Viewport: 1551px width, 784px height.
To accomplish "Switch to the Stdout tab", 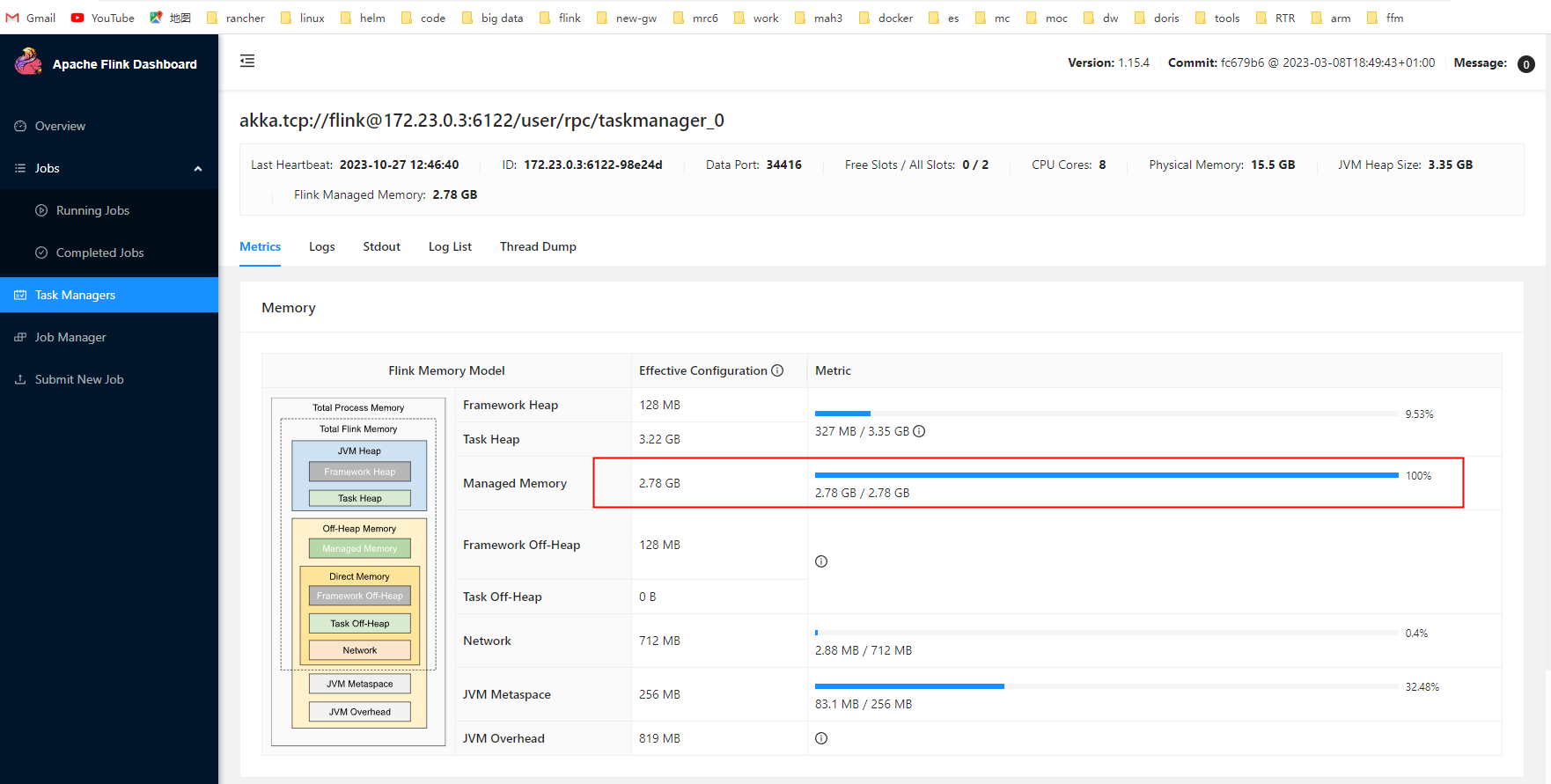I will pos(382,246).
